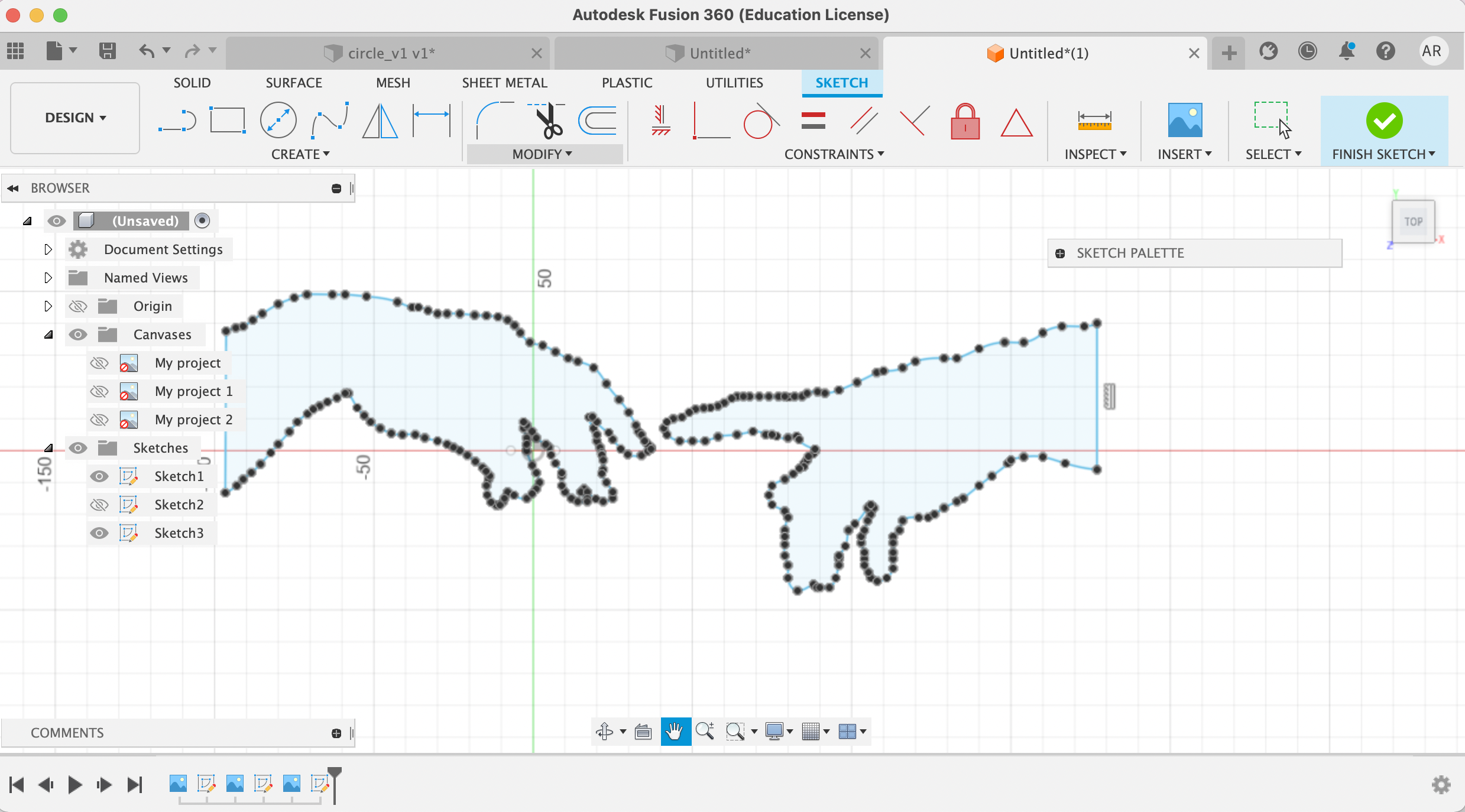1465x812 pixels.
Task: Show the My project 2 canvas
Action: coord(99,420)
